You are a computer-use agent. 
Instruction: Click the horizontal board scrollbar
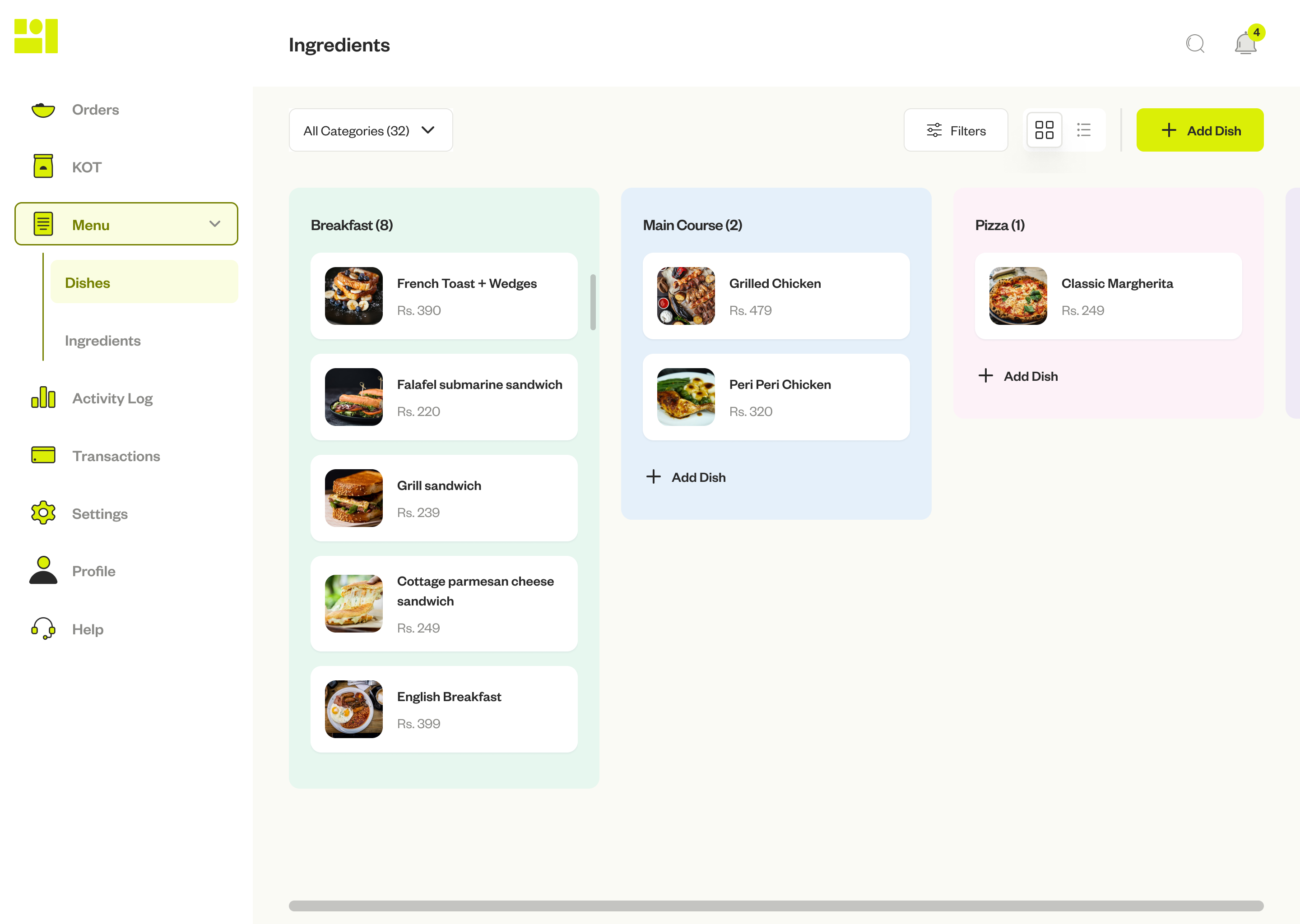point(776,905)
